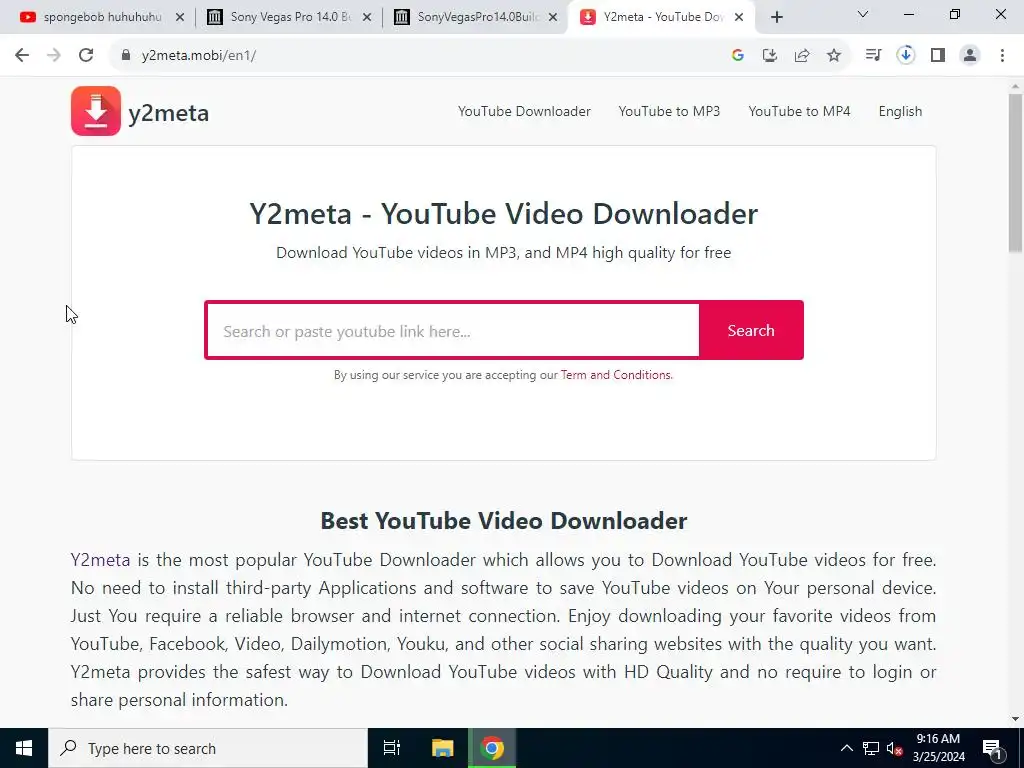The height and width of the screenshot is (768, 1024).
Task: Open the media control playlist icon
Action: click(873, 56)
